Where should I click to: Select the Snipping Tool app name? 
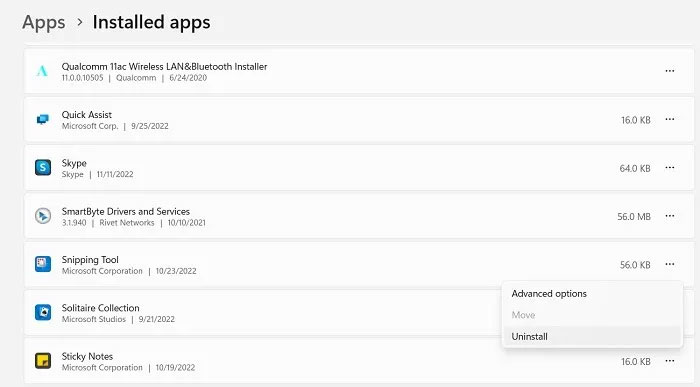(x=90, y=260)
